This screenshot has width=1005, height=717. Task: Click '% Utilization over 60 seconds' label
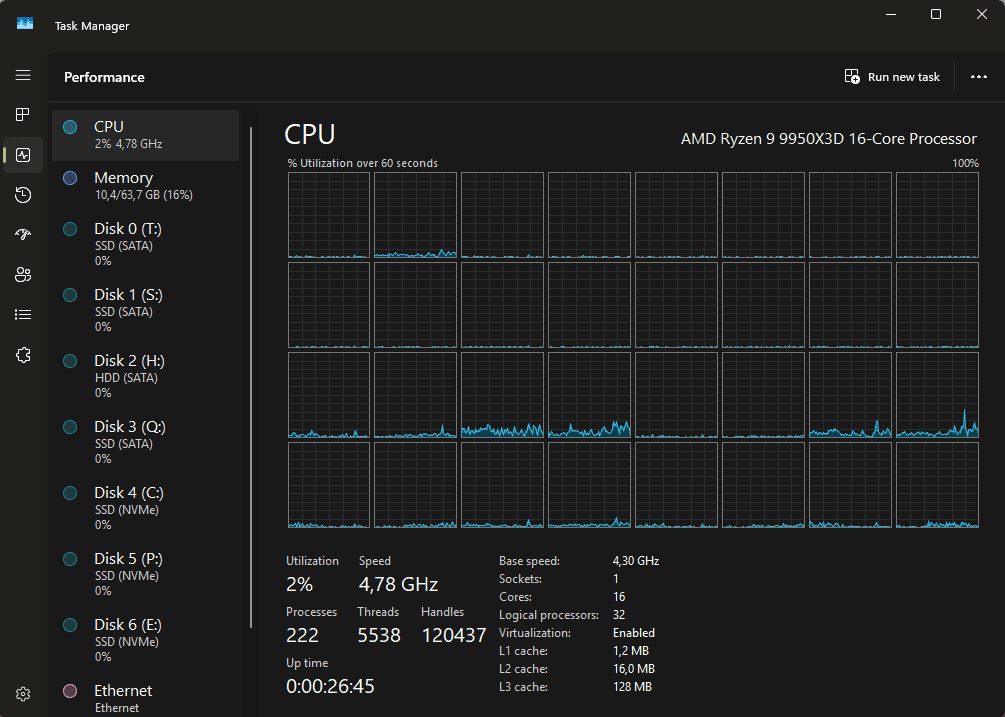click(363, 163)
